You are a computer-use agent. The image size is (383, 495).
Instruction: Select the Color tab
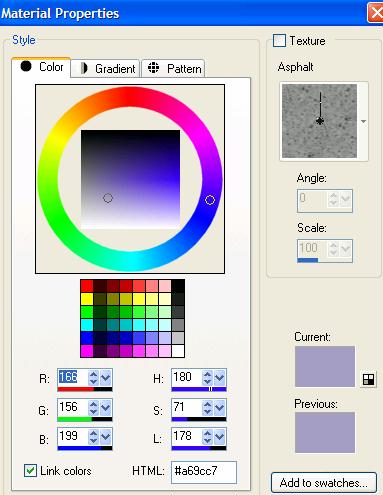(41, 67)
